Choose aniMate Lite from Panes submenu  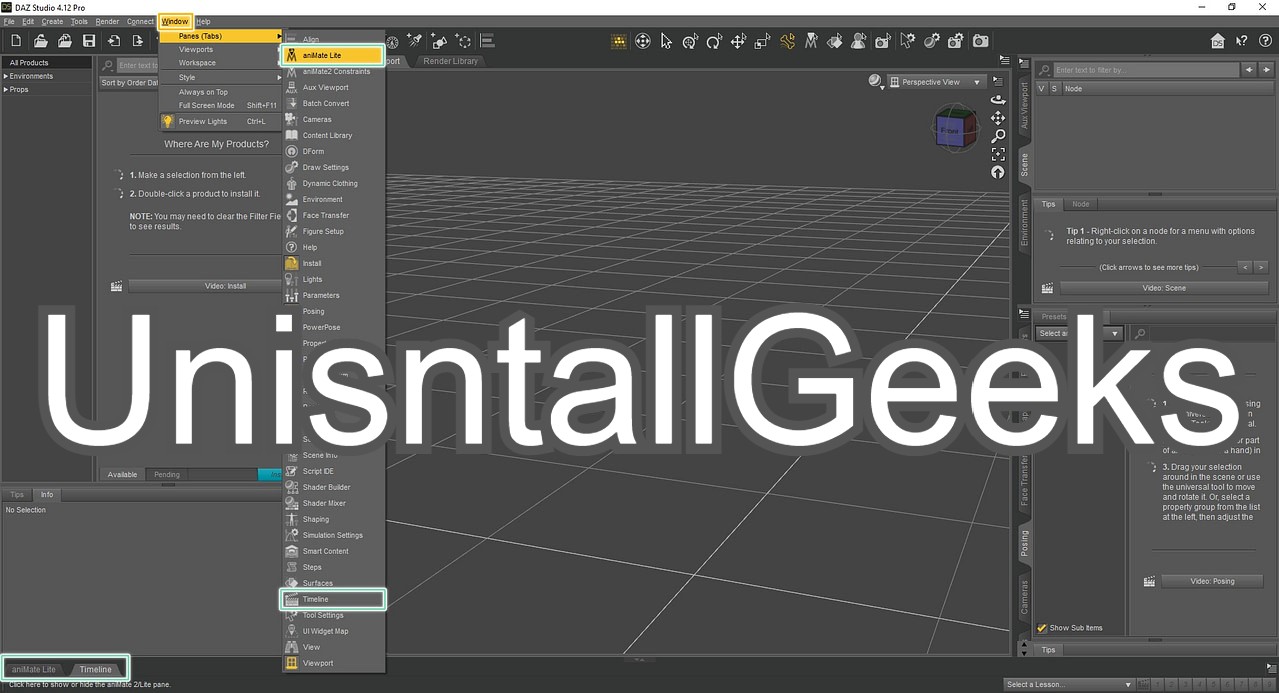coord(333,55)
